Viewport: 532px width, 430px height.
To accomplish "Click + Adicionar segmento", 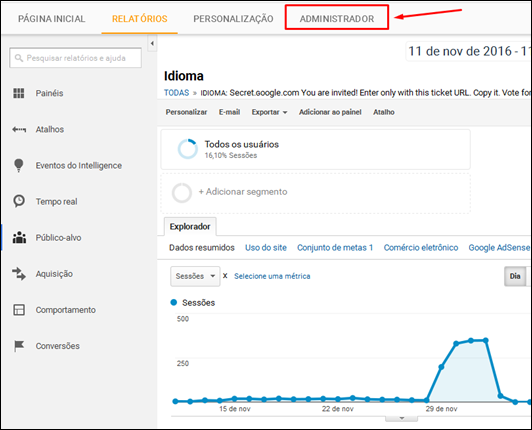I will point(243,192).
